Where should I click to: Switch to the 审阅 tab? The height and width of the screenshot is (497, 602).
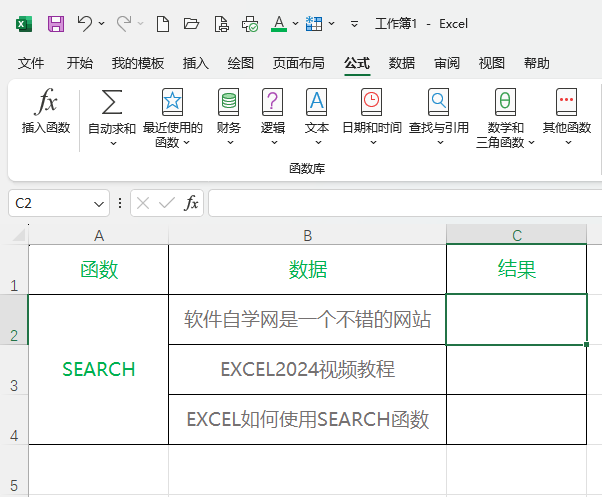(447, 63)
